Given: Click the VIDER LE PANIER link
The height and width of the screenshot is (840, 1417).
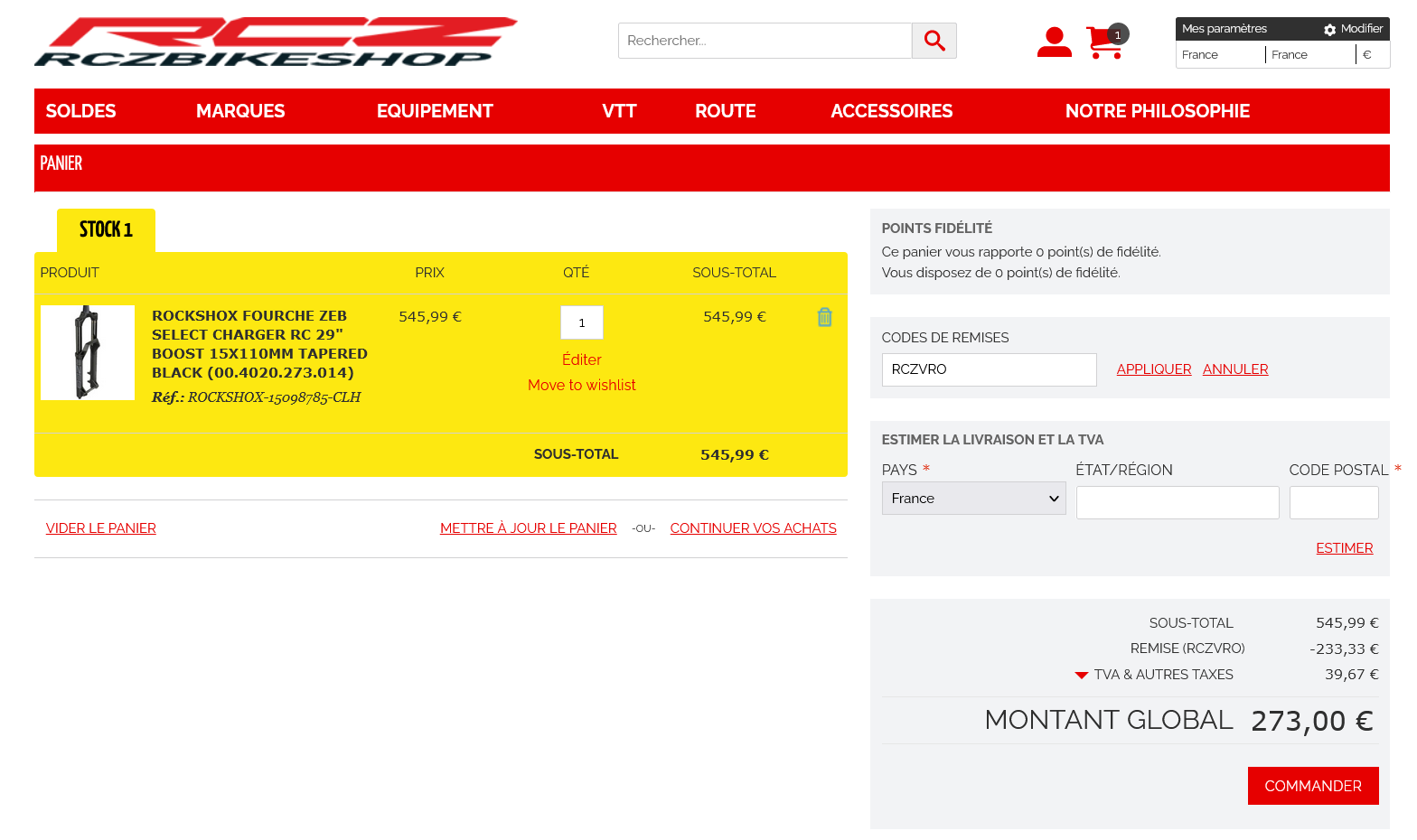Looking at the screenshot, I should [100, 528].
